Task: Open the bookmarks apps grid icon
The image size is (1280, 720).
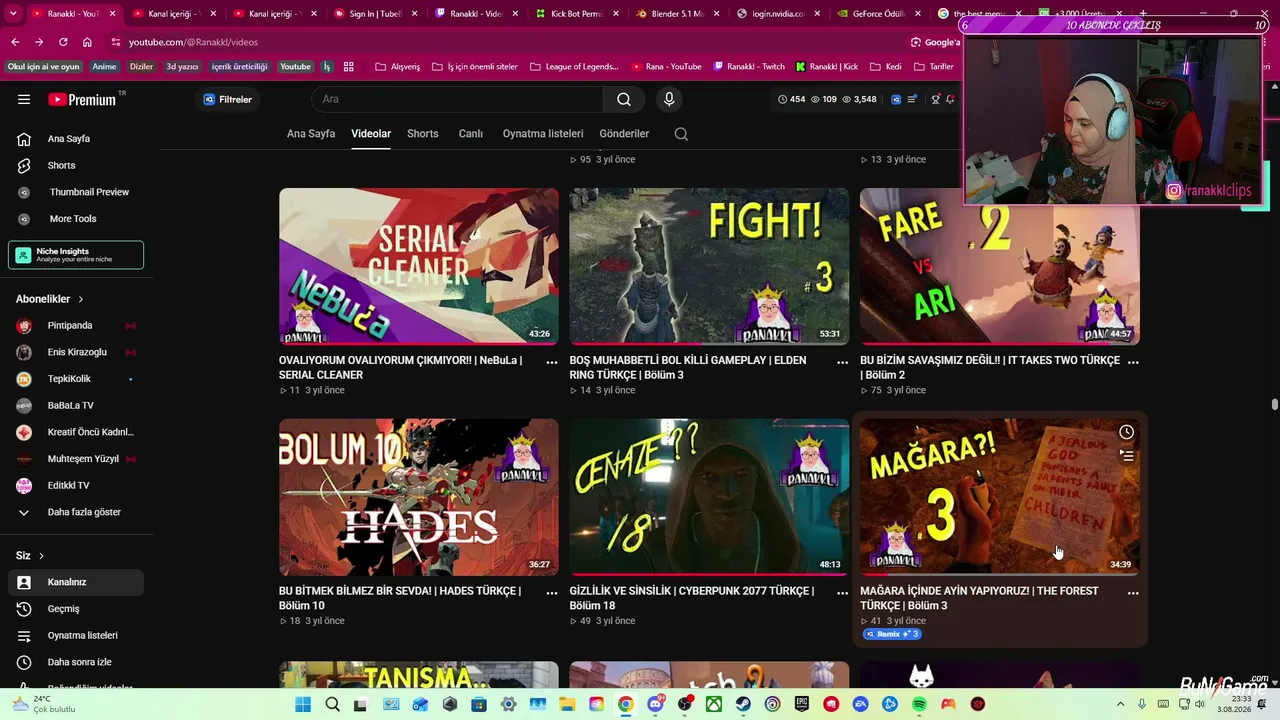Action: click(x=349, y=67)
